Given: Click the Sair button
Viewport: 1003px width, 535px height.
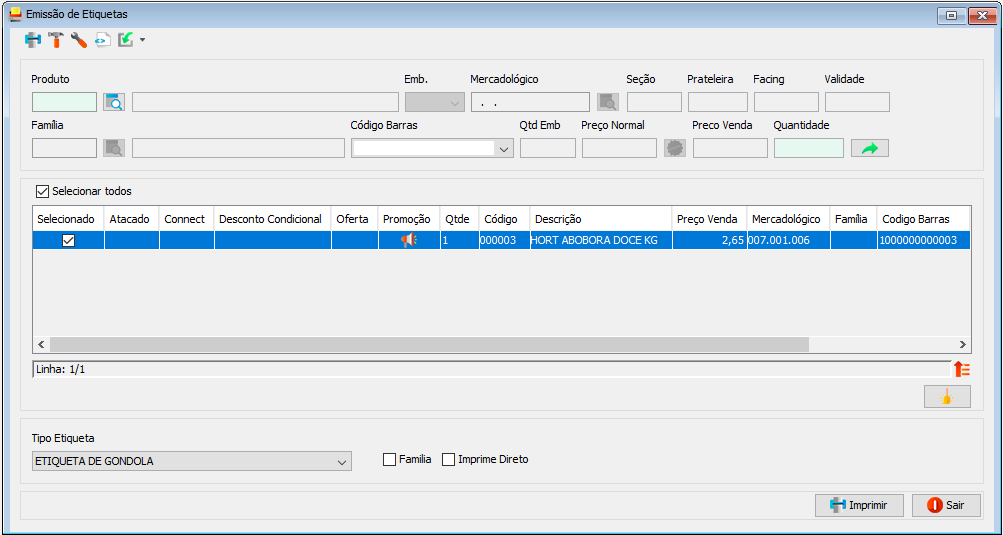Looking at the screenshot, I should click(x=946, y=505).
